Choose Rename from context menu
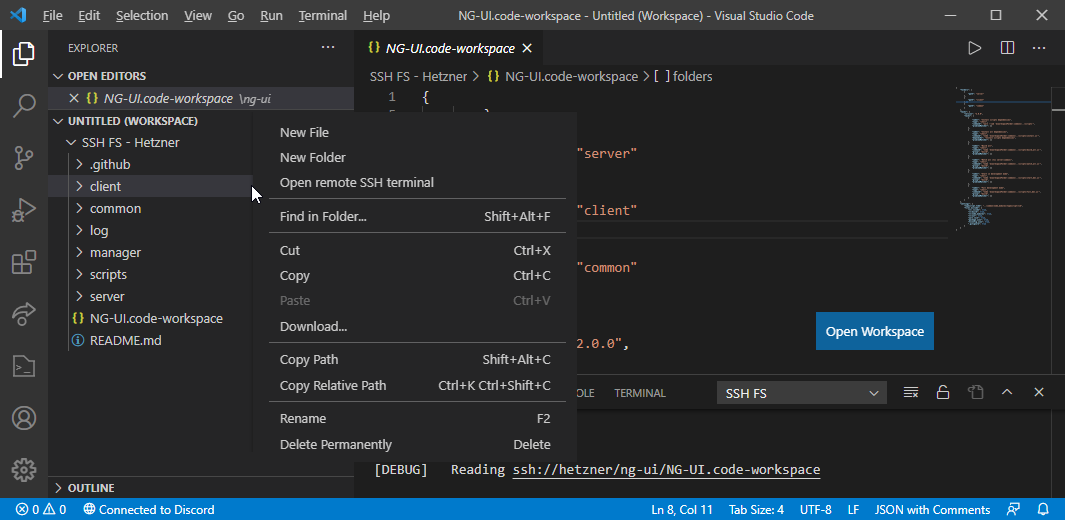 coord(415,419)
